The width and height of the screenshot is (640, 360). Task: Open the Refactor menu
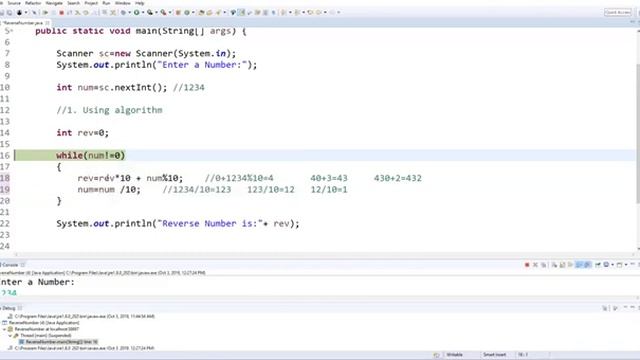33,3
